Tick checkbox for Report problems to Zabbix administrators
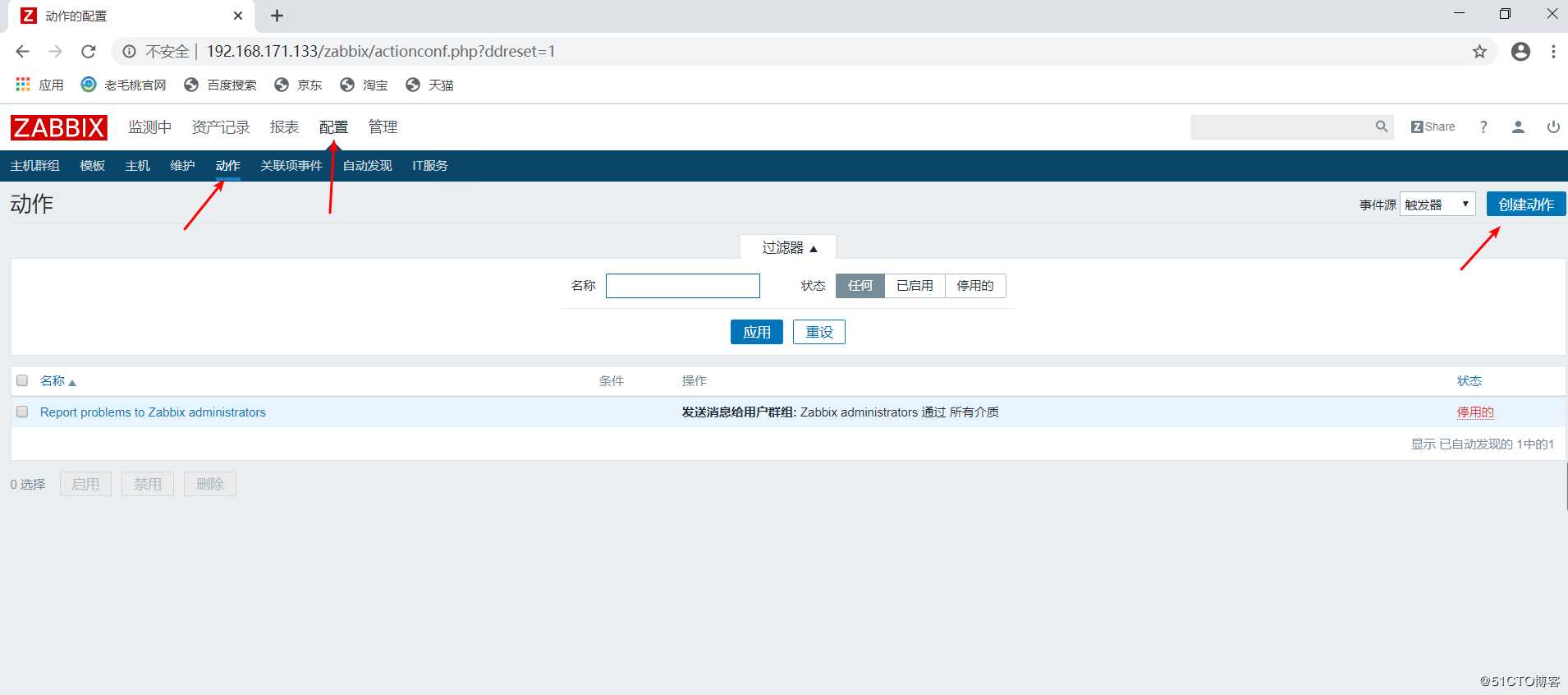Screen dimensions: 1568x695 click(x=22, y=412)
